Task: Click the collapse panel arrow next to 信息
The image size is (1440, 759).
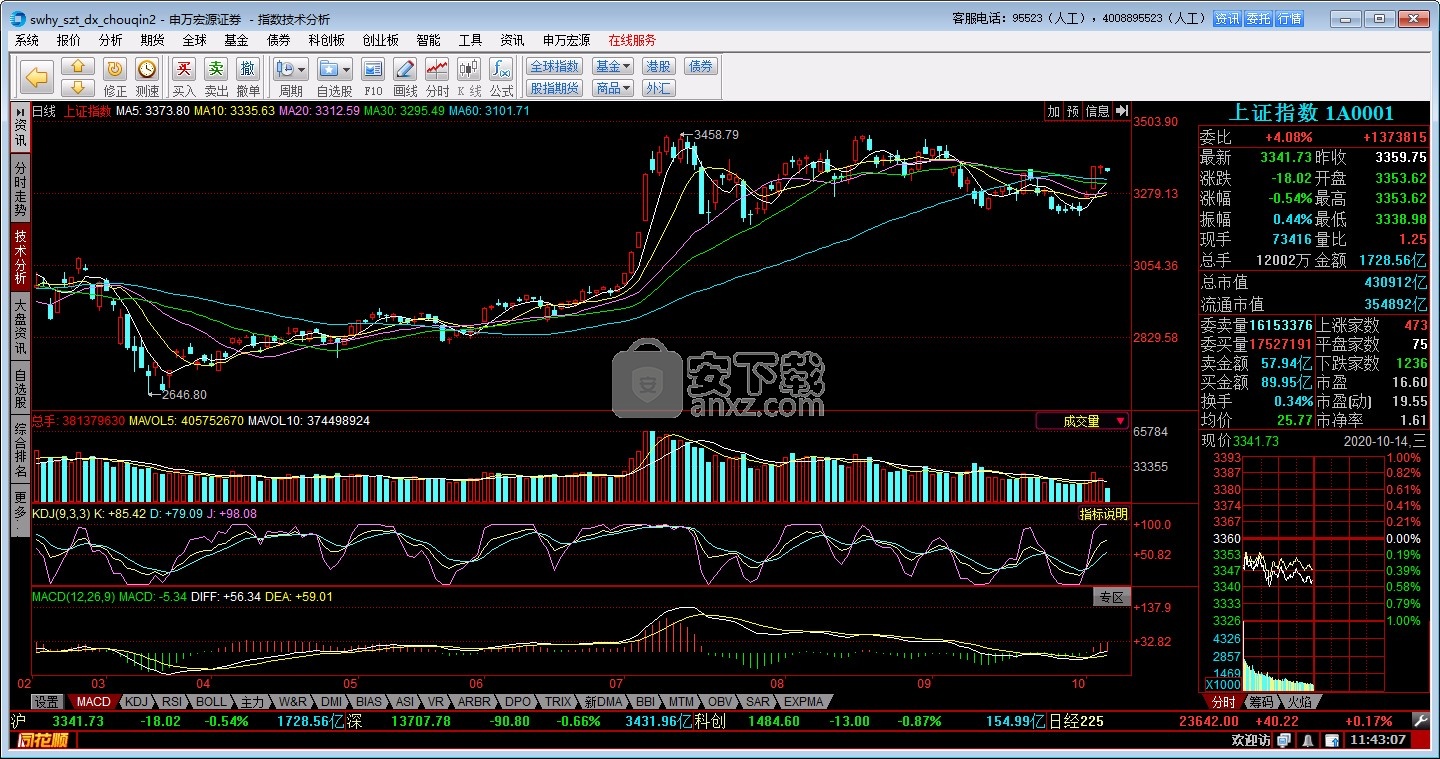Action: coord(1121,111)
